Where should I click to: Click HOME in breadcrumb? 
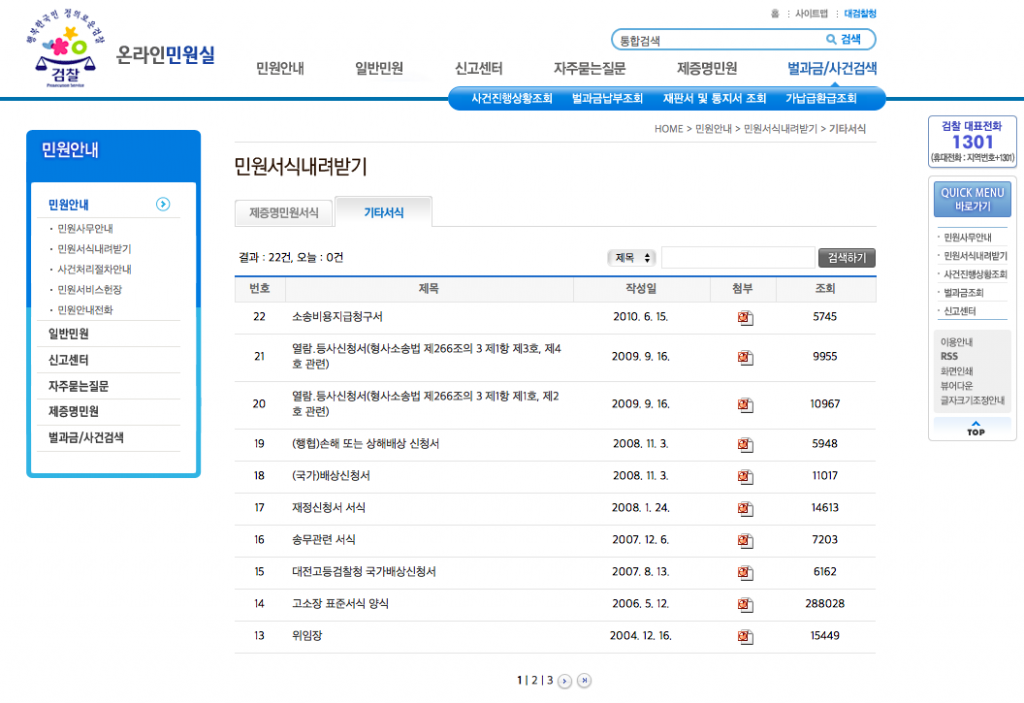(x=669, y=129)
